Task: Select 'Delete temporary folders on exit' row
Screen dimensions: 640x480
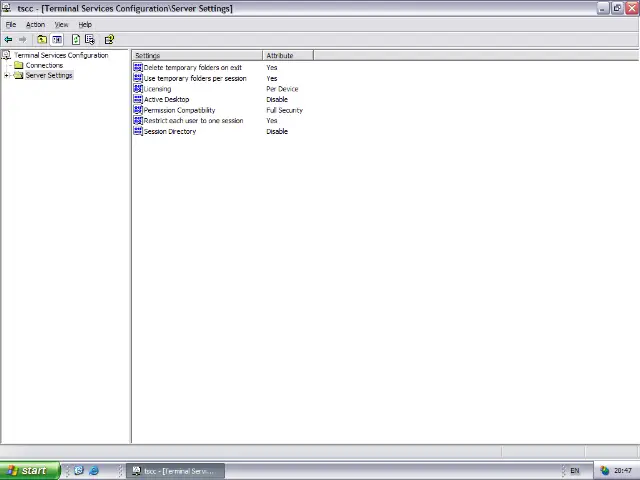Action: 193,67
